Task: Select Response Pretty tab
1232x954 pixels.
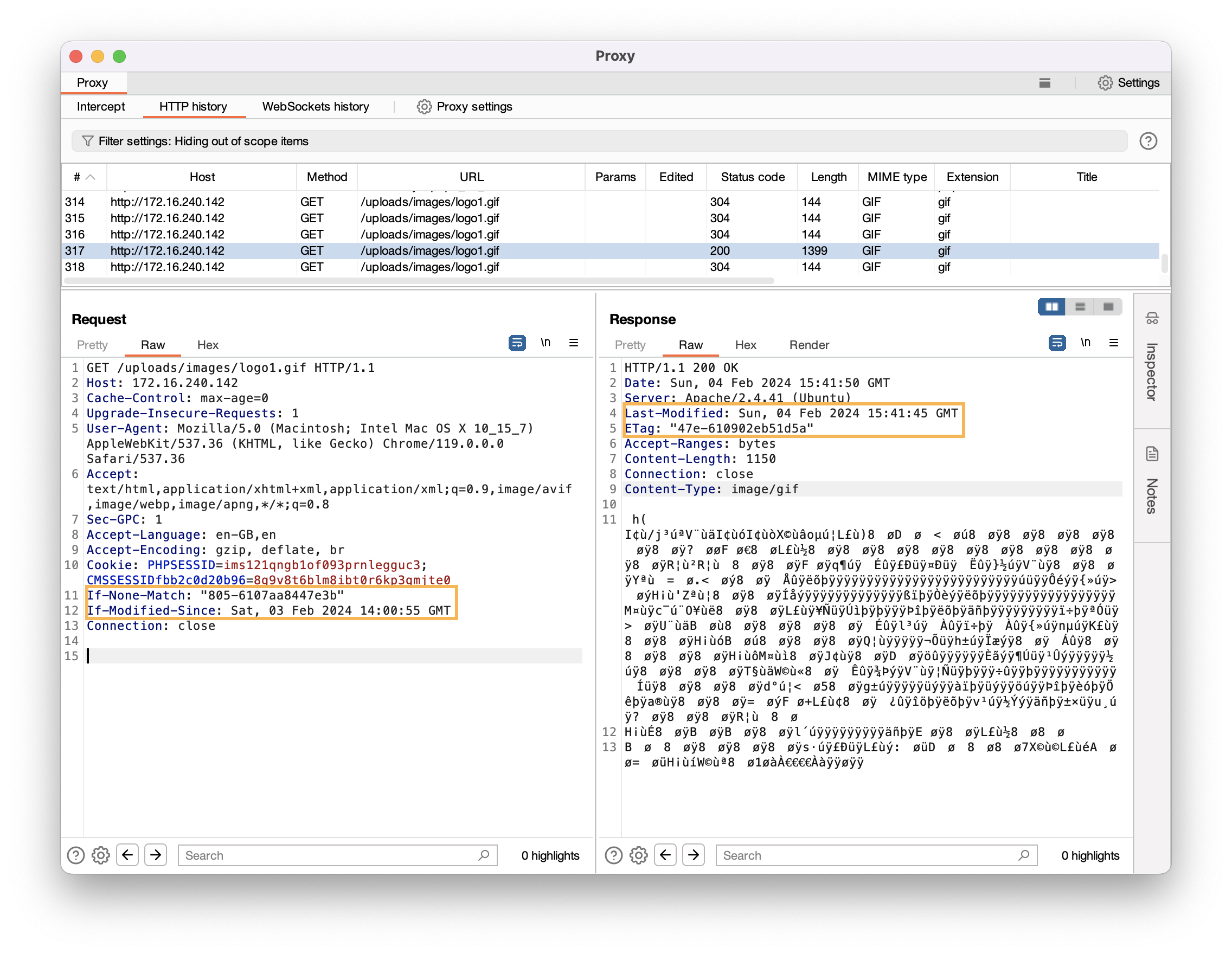Action: tap(630, 345)
